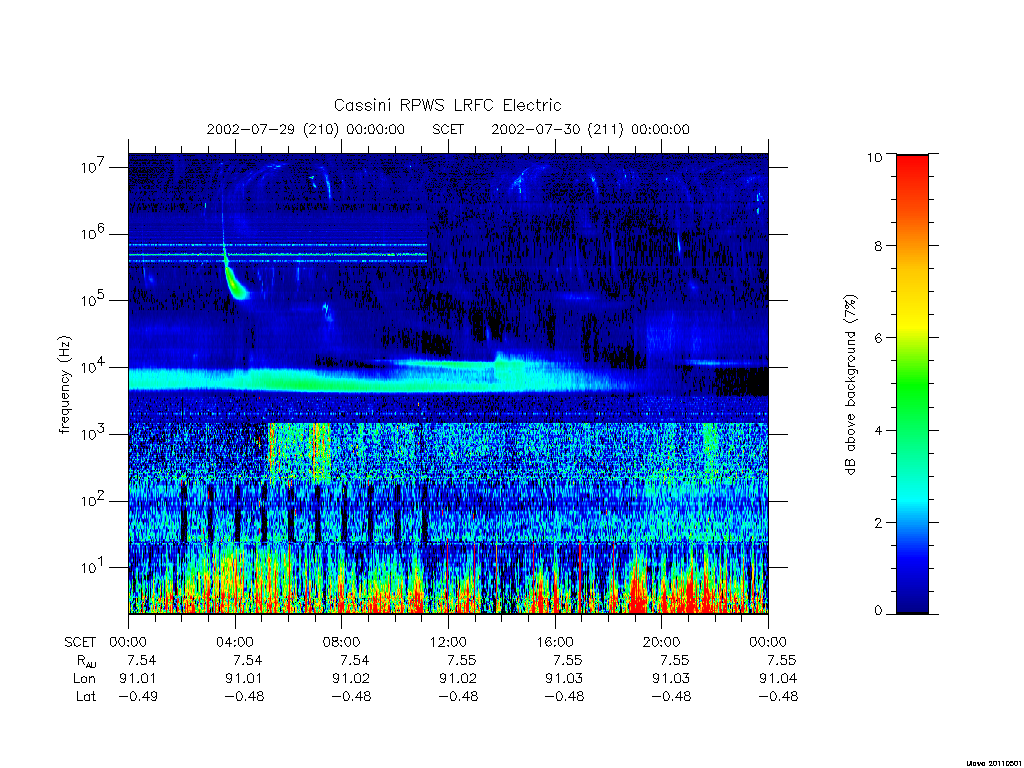Click the bright green burst near 10^5 Hz
Screen dimensions: 1024x768
(234, 281)
